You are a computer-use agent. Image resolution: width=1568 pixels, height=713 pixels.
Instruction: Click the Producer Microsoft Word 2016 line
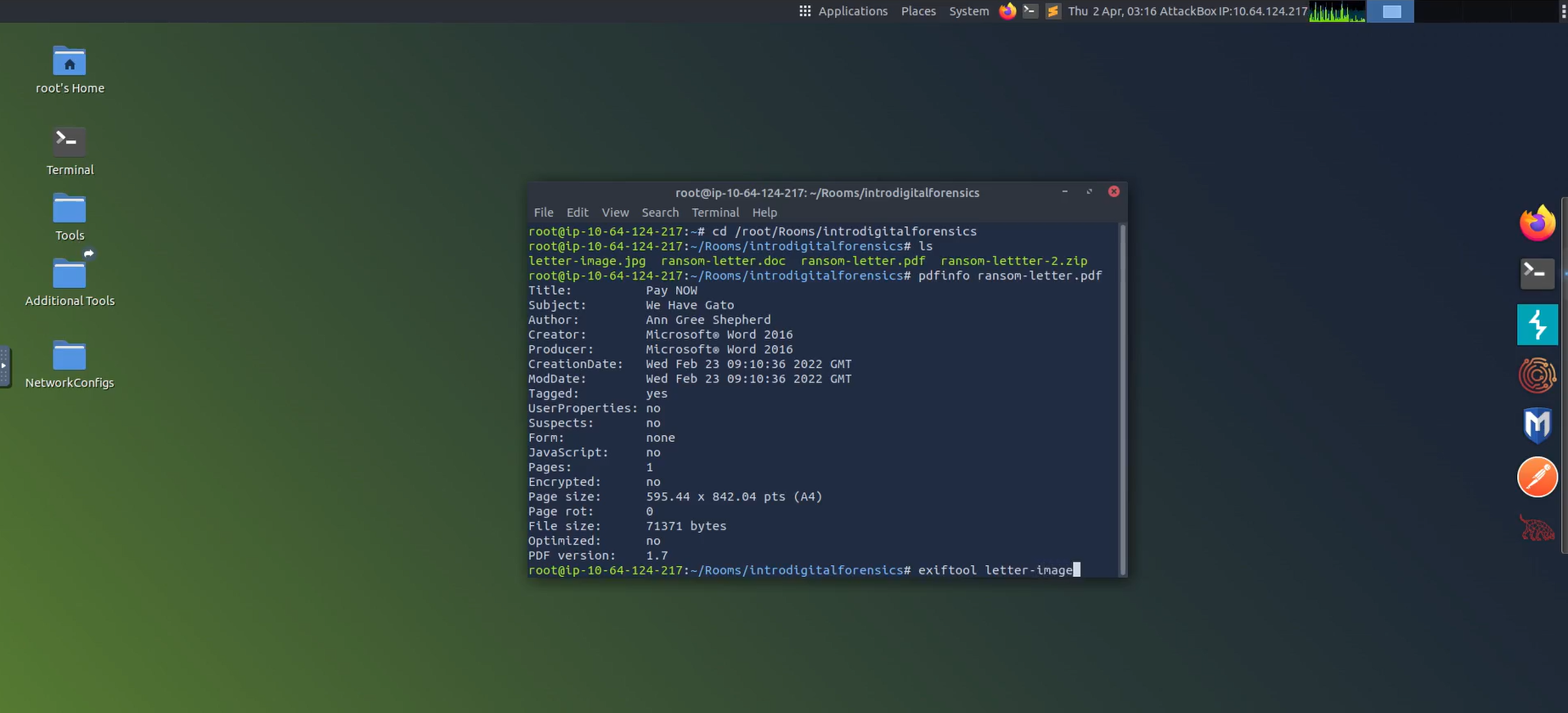pos(660,349)
